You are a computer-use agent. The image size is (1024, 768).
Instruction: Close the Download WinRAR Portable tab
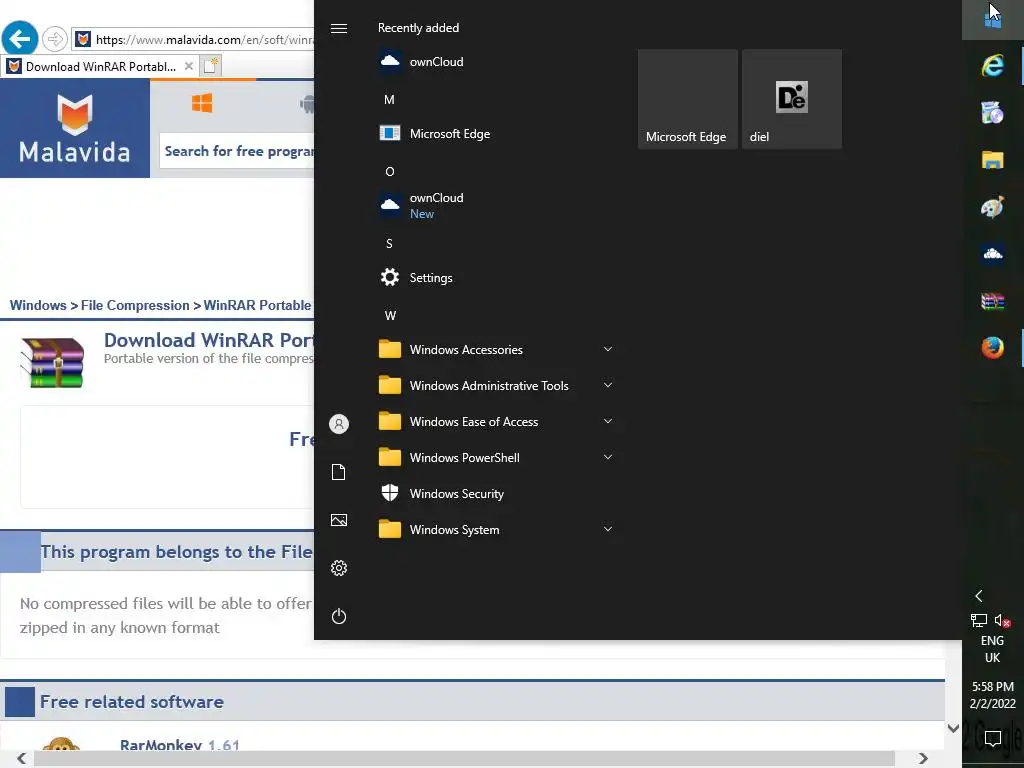[x=189, y=66]
